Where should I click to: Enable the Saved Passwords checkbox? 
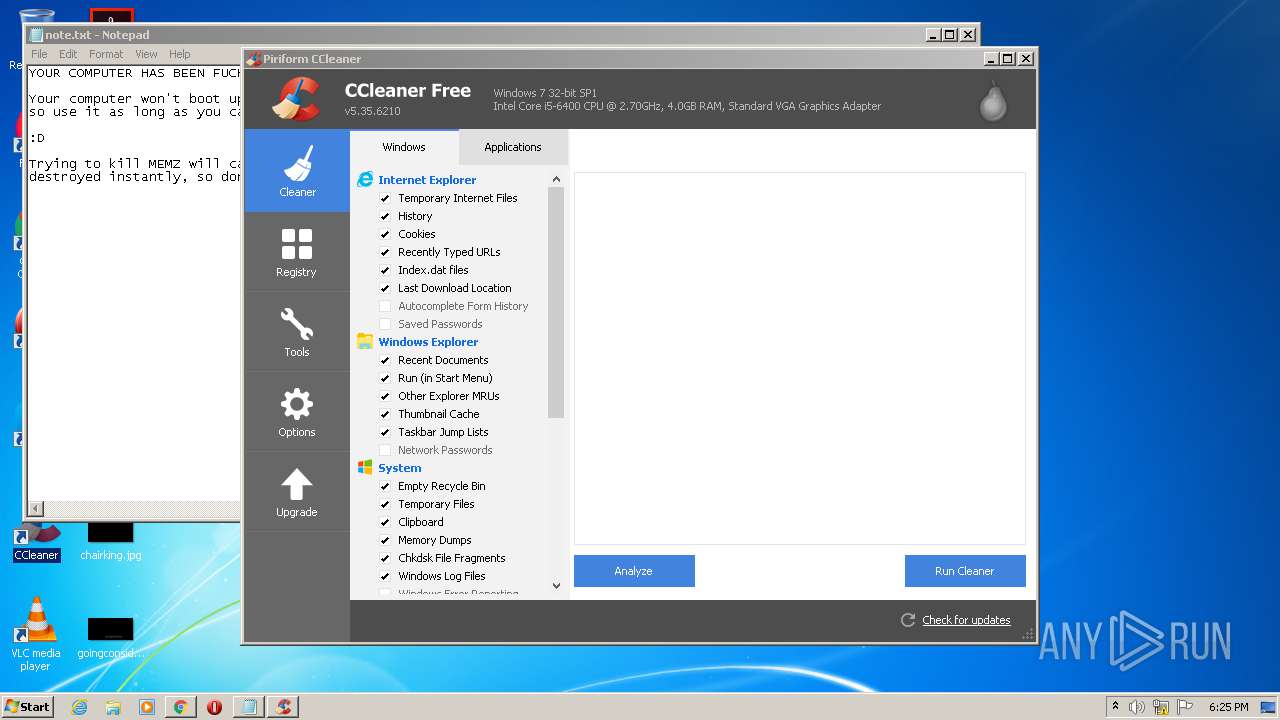click(x=385, y=324)
